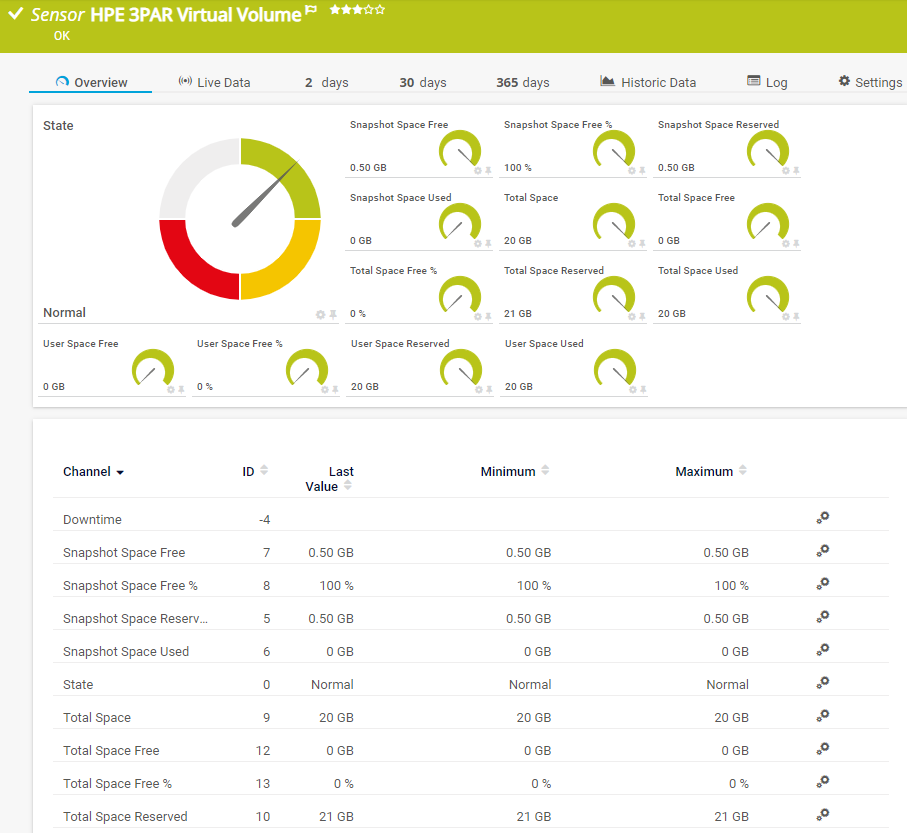907x833 pixels.
Task: Open channel settings gear for the Downtime row
Action: [x=823, y=518]
